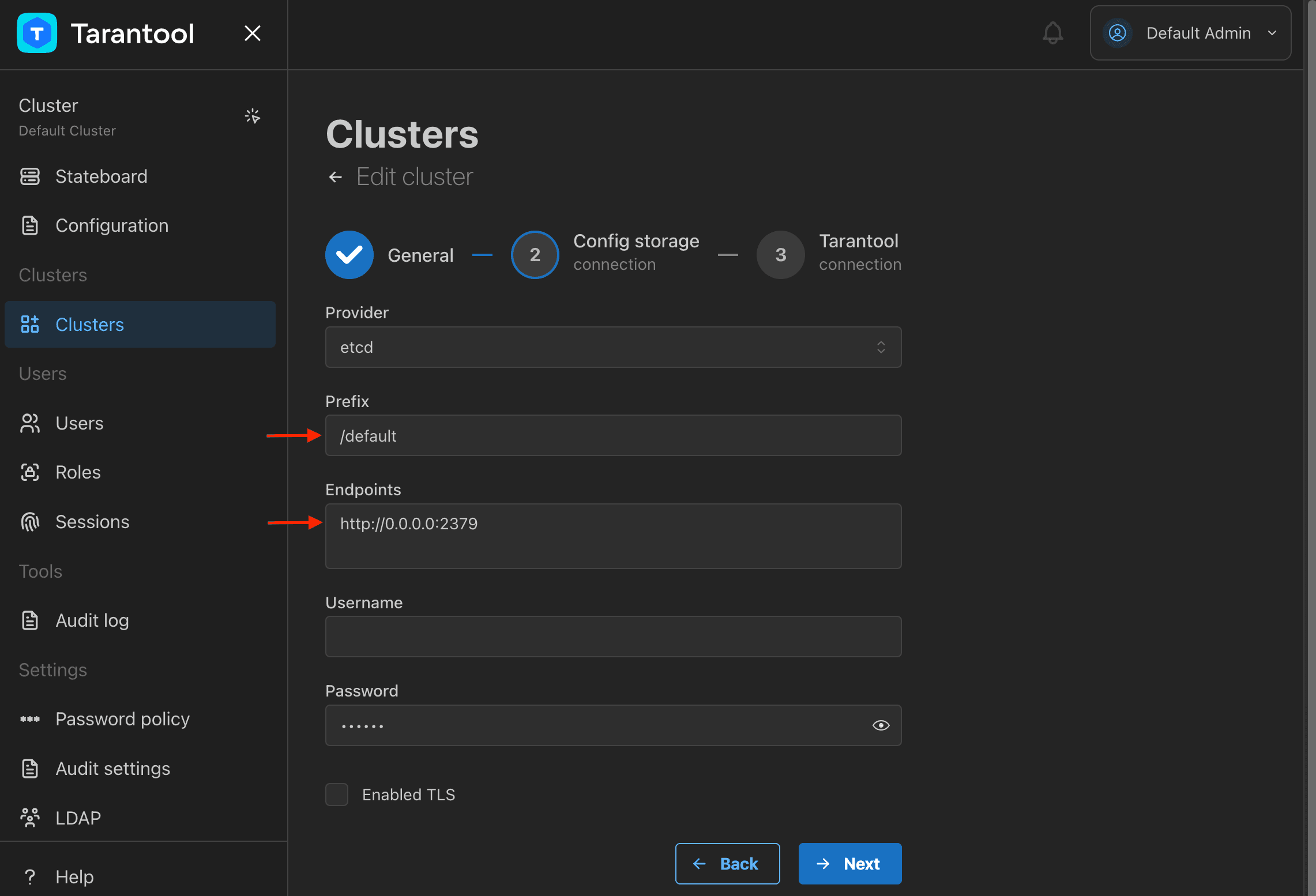Open Audit settings

[140, 769]
